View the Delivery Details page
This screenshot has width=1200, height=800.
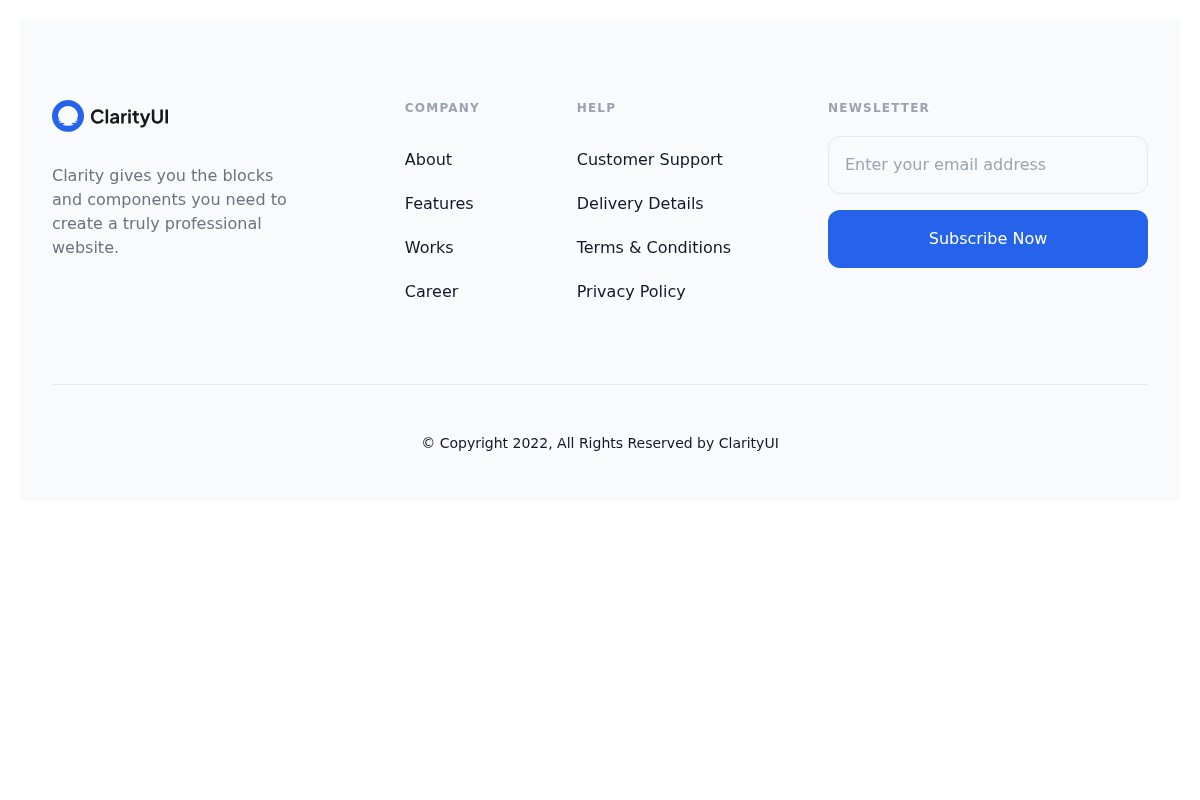tap(639, 203)
